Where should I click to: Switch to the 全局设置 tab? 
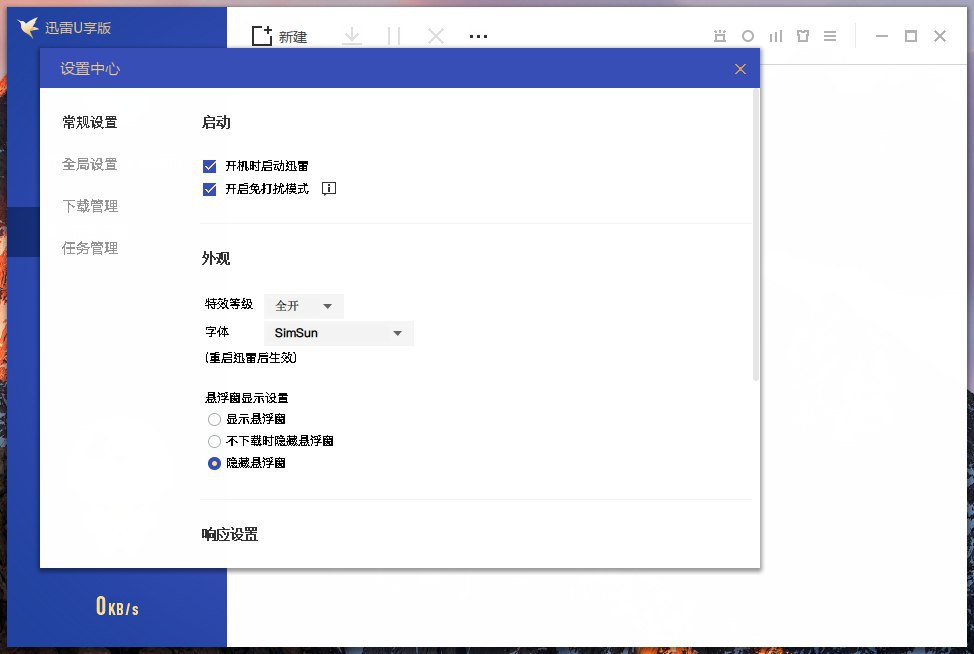pos(90,164)
